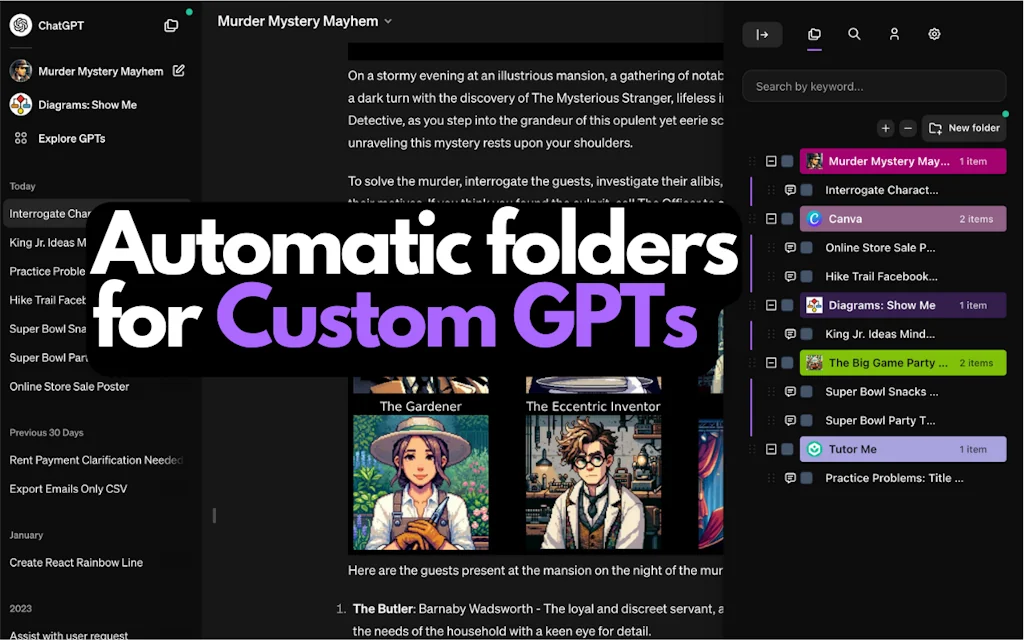The height and width of the screenshot is (640, 1024).
Task: Open the Online Store Sale Poster chat
Action: point(68,386)
